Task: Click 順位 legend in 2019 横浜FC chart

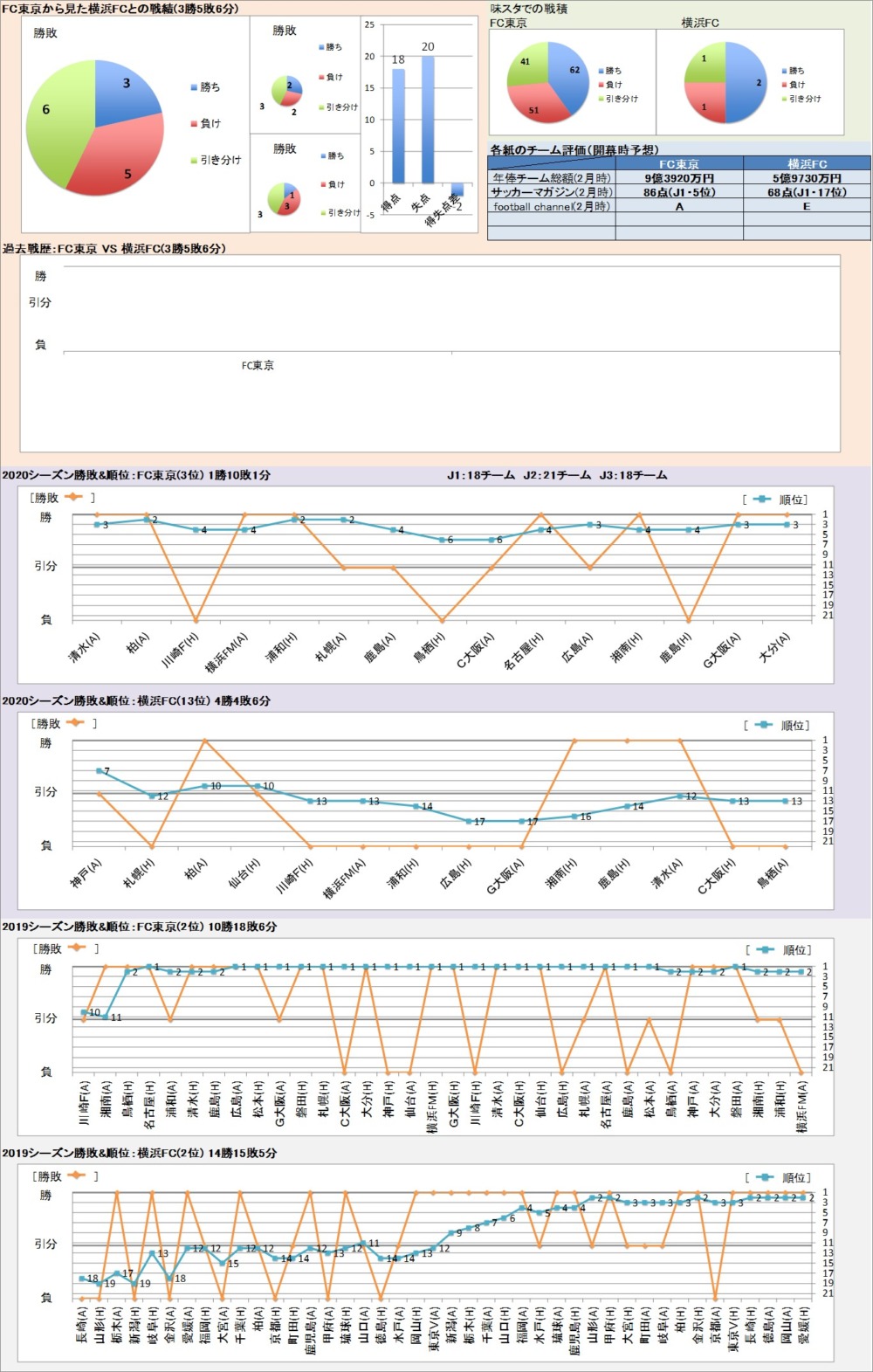Action: point(779,1177)
